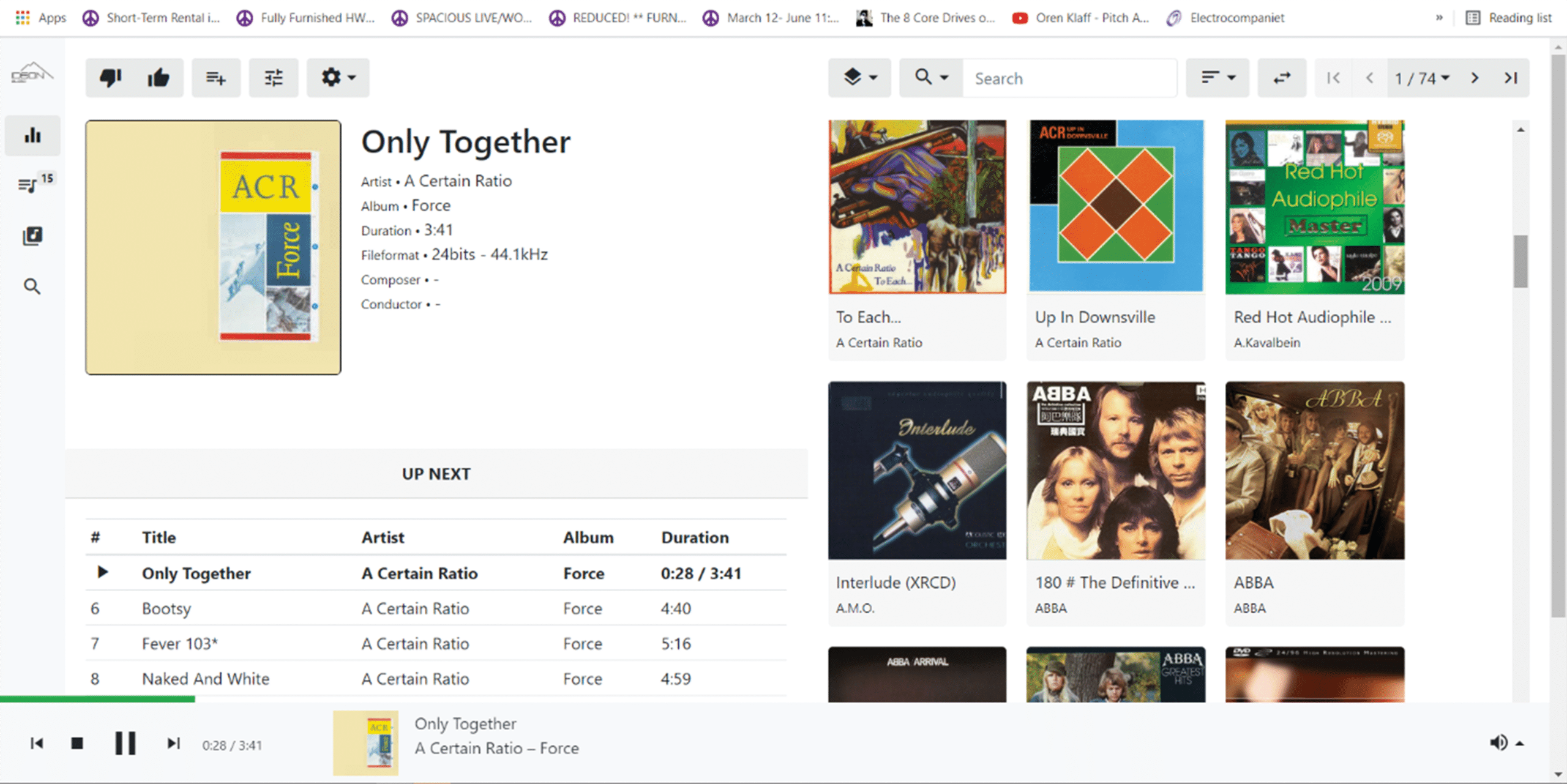Click the thumbs down dislike icon
This screenshot has height=784, width=1567.
pyautogui.click(x=110, y=78)
